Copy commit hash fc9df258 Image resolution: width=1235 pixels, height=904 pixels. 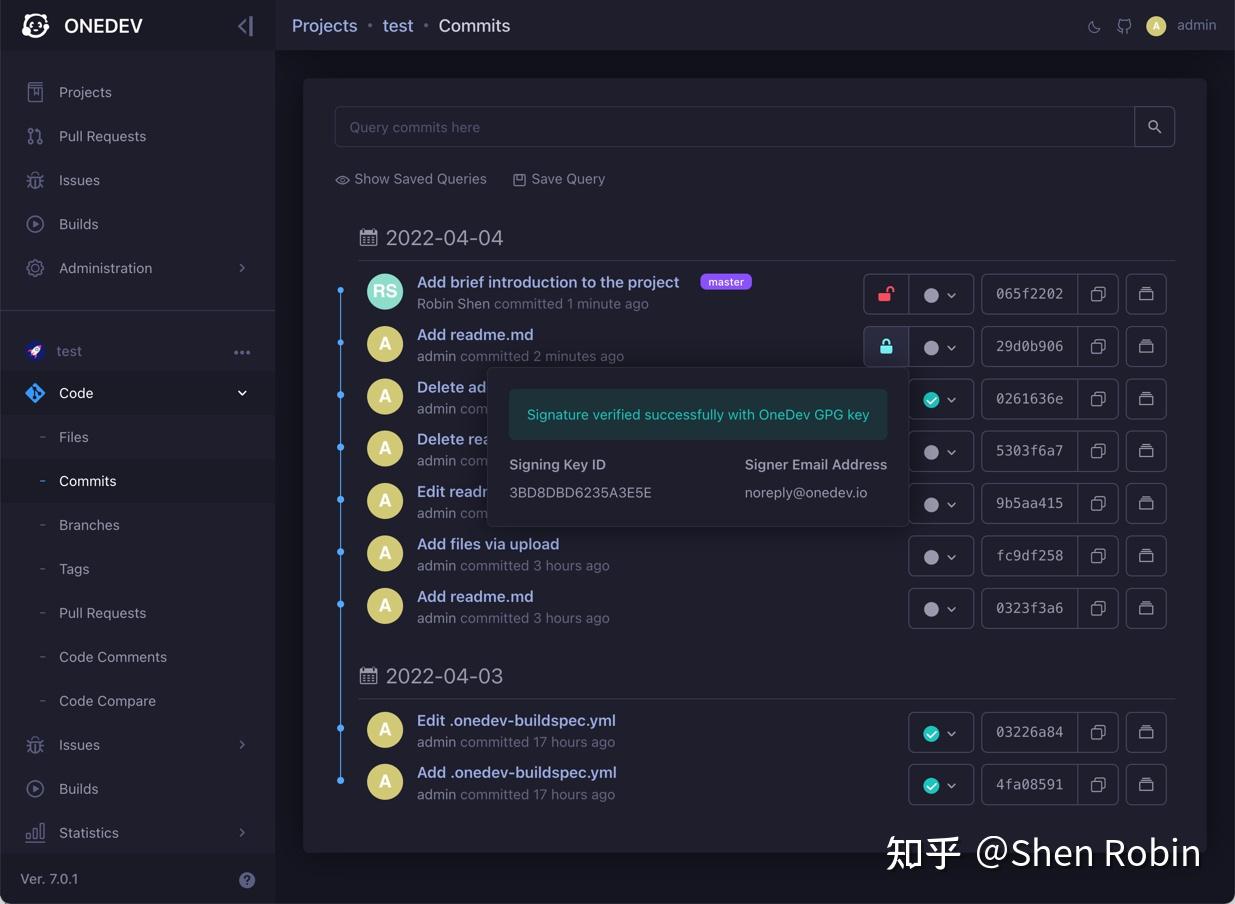(x=1097, y=556)
